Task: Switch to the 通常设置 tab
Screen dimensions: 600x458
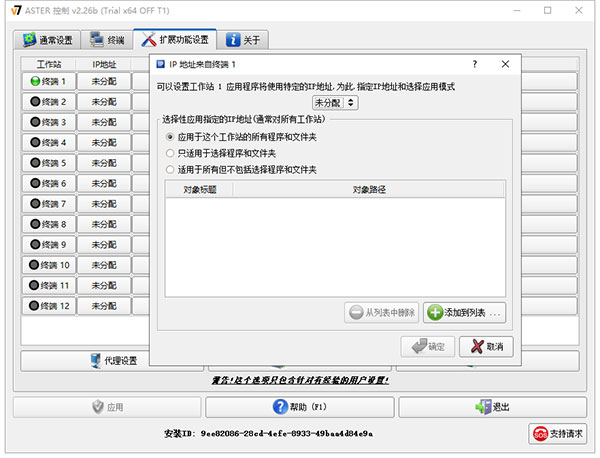Action: pos(47,40)
